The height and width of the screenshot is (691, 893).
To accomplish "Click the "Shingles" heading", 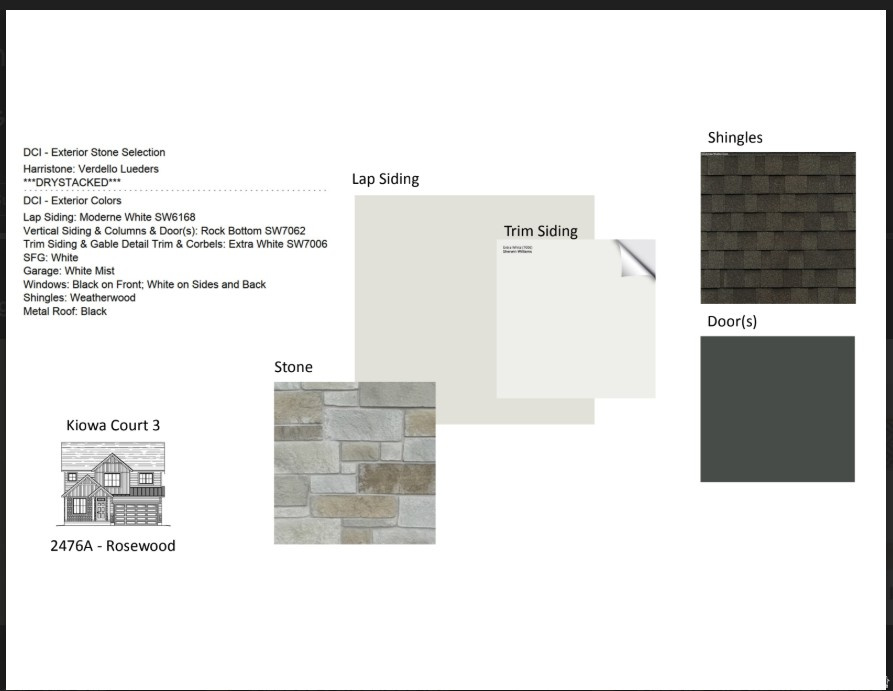I will pos(735,138).
